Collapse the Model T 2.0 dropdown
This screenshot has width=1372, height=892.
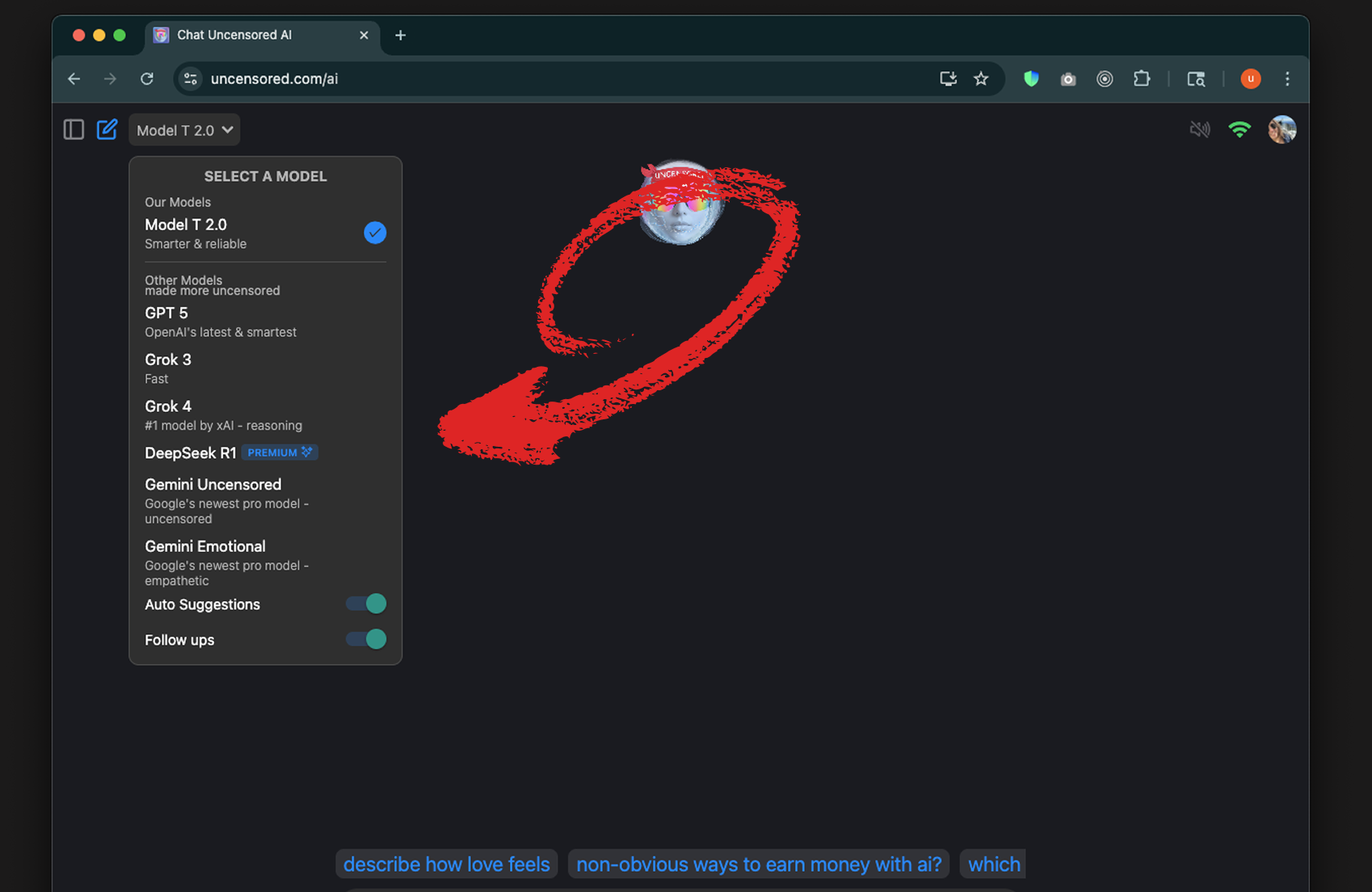tap(184, 130)
